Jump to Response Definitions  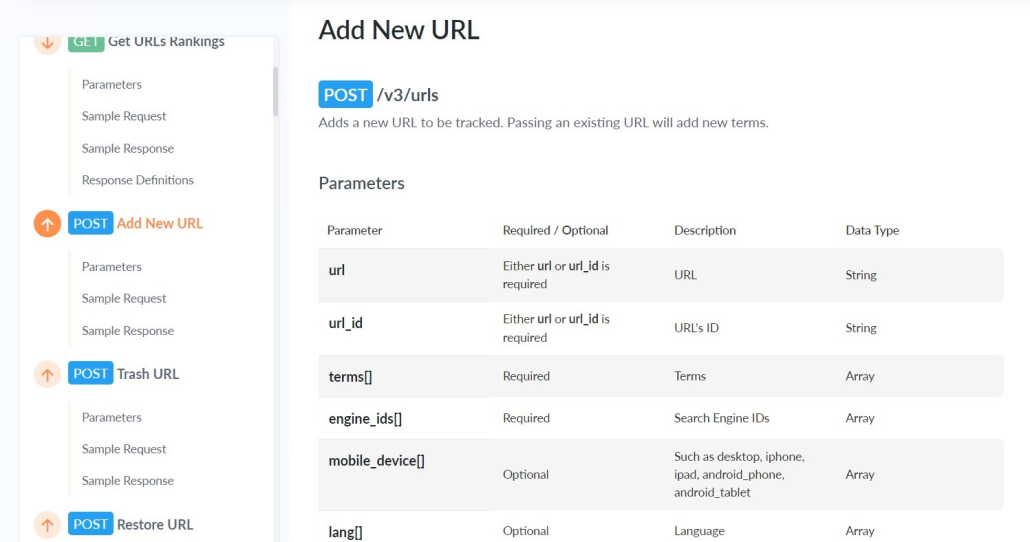(138, 180)
